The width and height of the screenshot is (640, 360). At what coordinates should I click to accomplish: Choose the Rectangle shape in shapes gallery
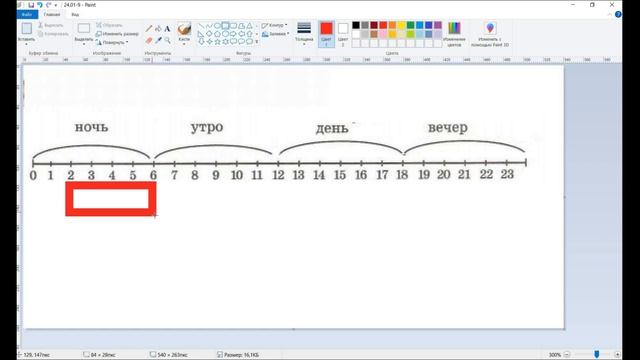[225, 26]
